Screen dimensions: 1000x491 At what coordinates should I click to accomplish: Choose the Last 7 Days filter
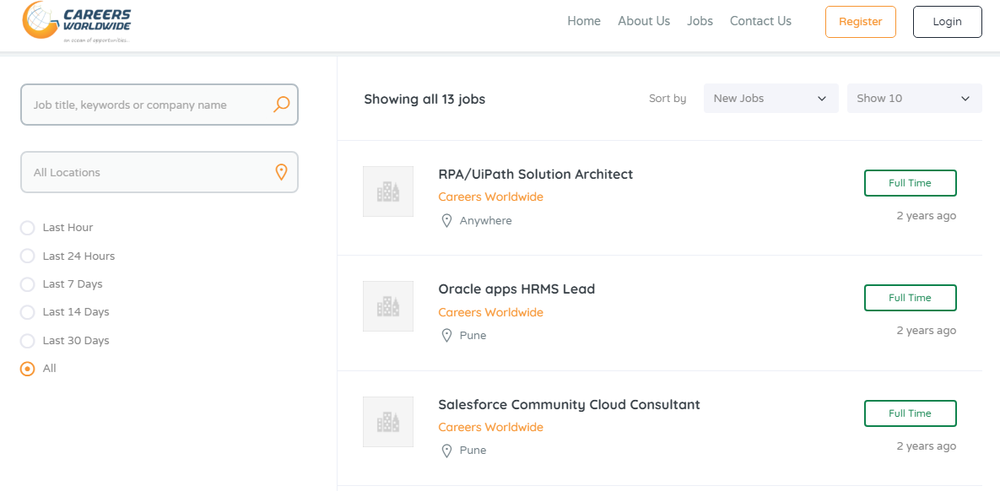point(28,284)
